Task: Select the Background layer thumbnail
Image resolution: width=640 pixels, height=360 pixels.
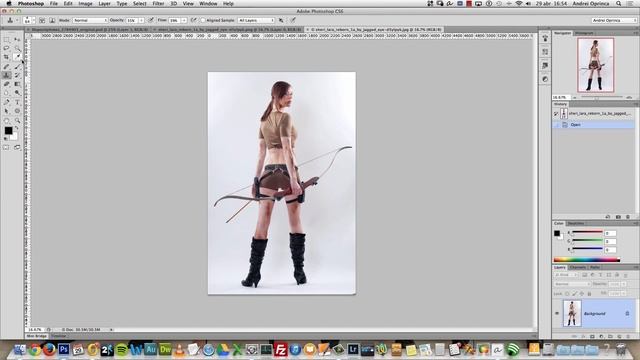Action: pyautogui.click(x=572, y=313)
